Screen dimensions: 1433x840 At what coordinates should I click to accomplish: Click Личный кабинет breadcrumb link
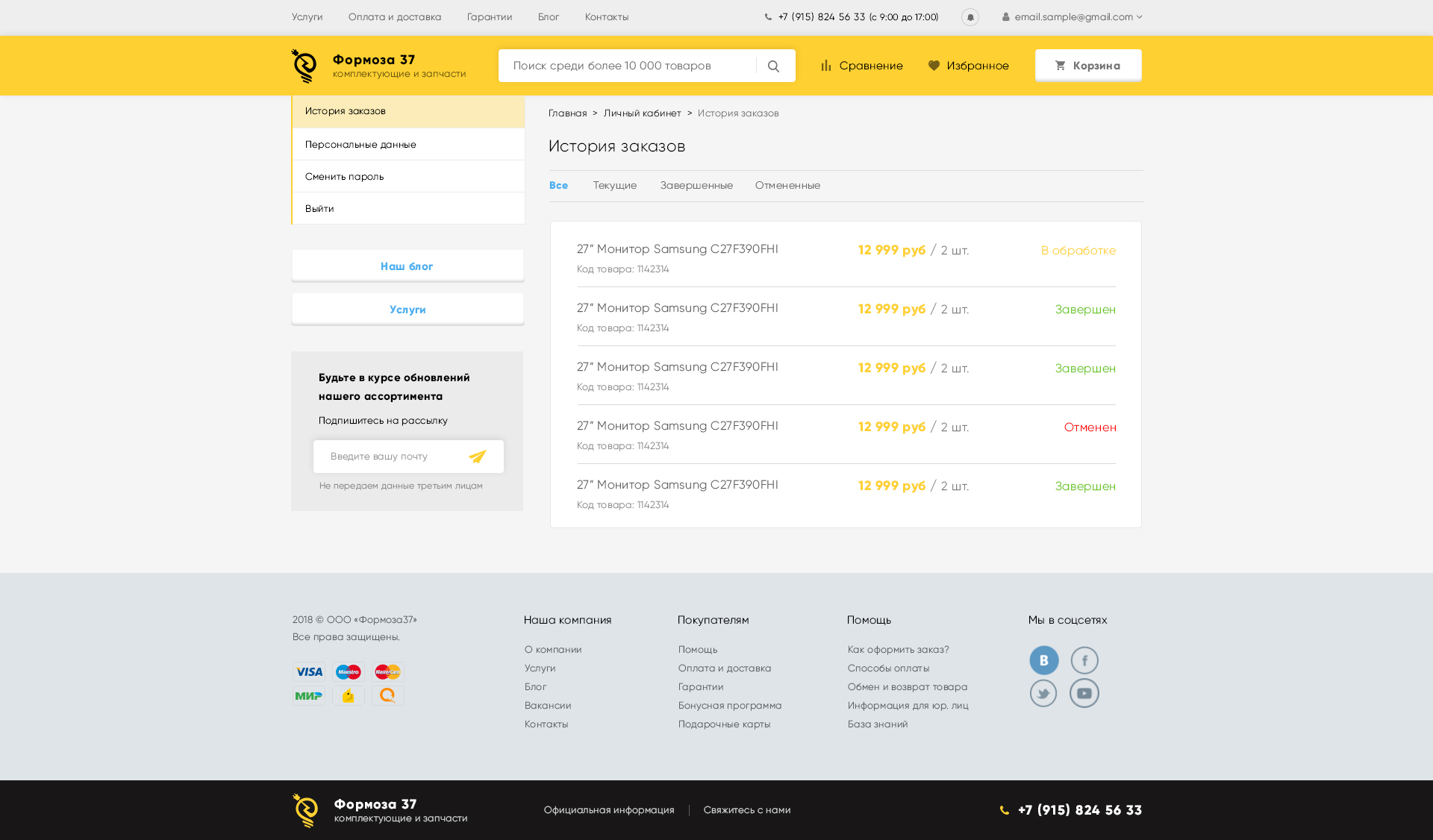642,113
